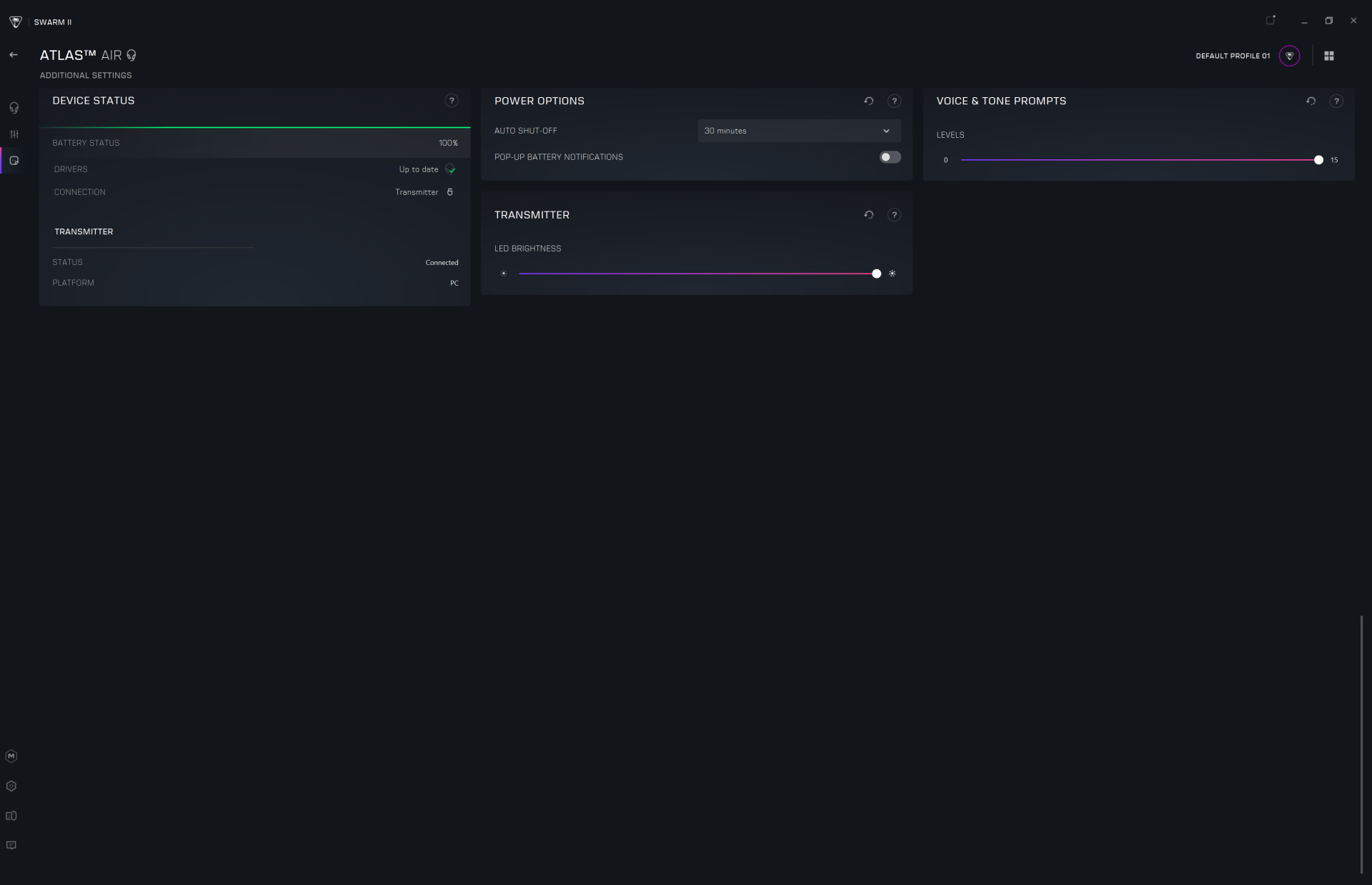Click the high brightness sun icon
Screen dimensions: 1372x885
[892, 274]
